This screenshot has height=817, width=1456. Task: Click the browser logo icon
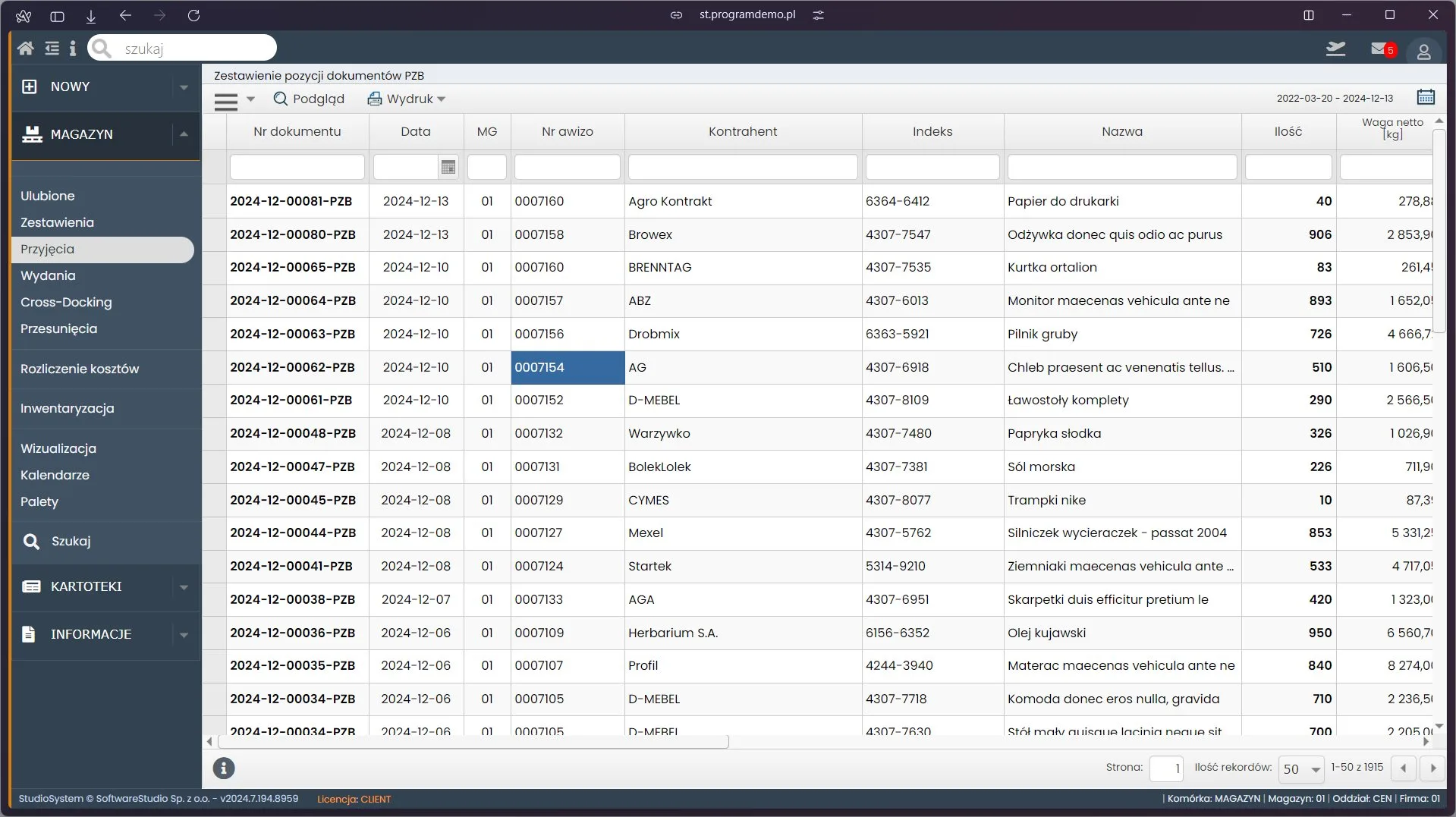pyautogui.click(x=24, y=15)
